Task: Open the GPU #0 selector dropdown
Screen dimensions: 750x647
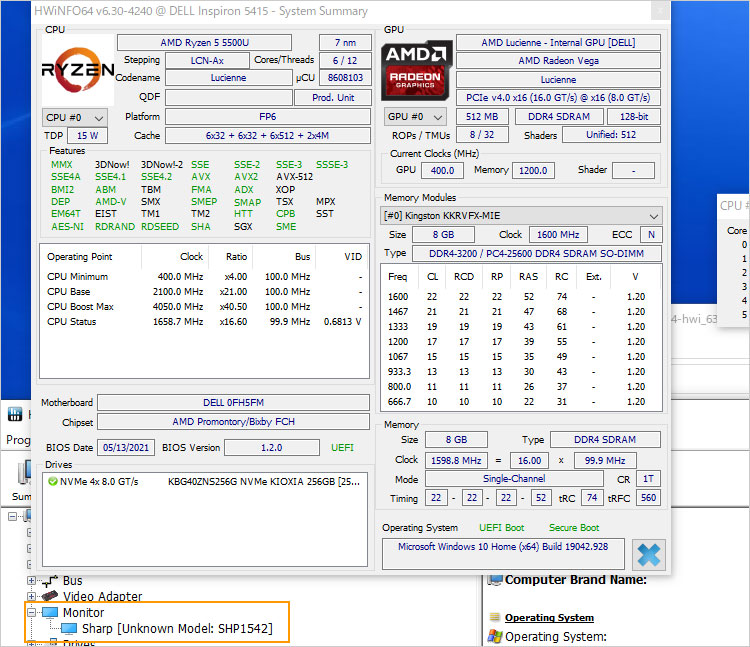Action: (x=415, y=117)
